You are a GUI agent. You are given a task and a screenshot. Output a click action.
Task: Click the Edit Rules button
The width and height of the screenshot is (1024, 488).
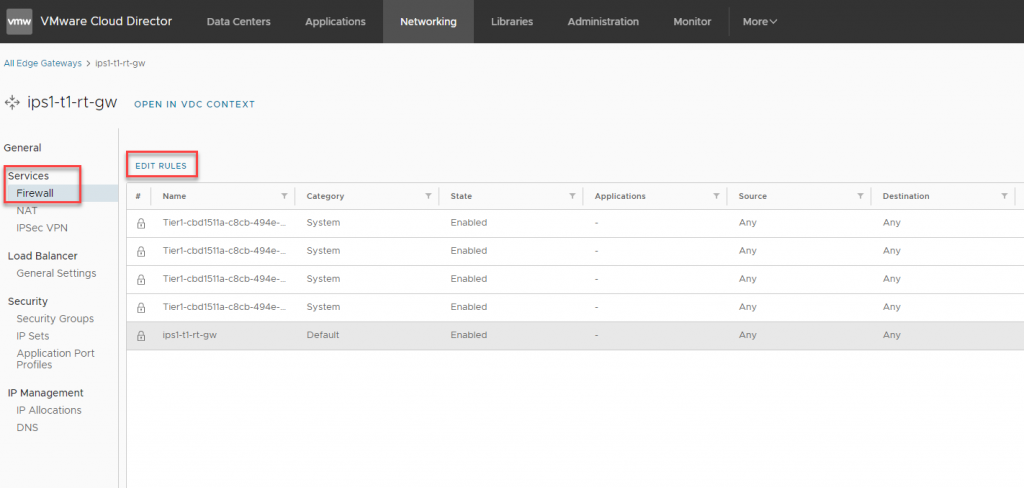point(161,165)
